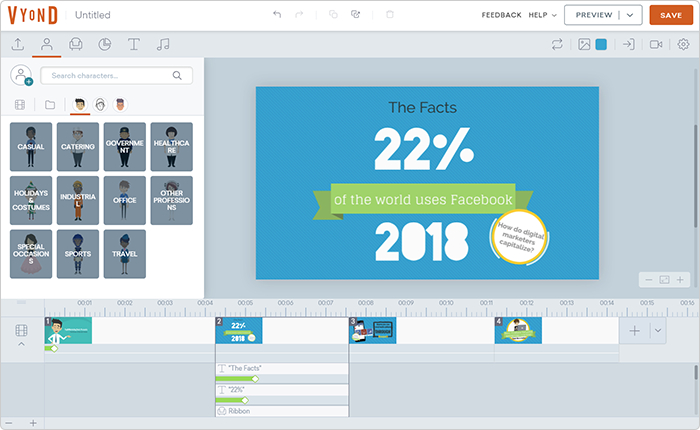Click the Search characters field

pos(117,75)
